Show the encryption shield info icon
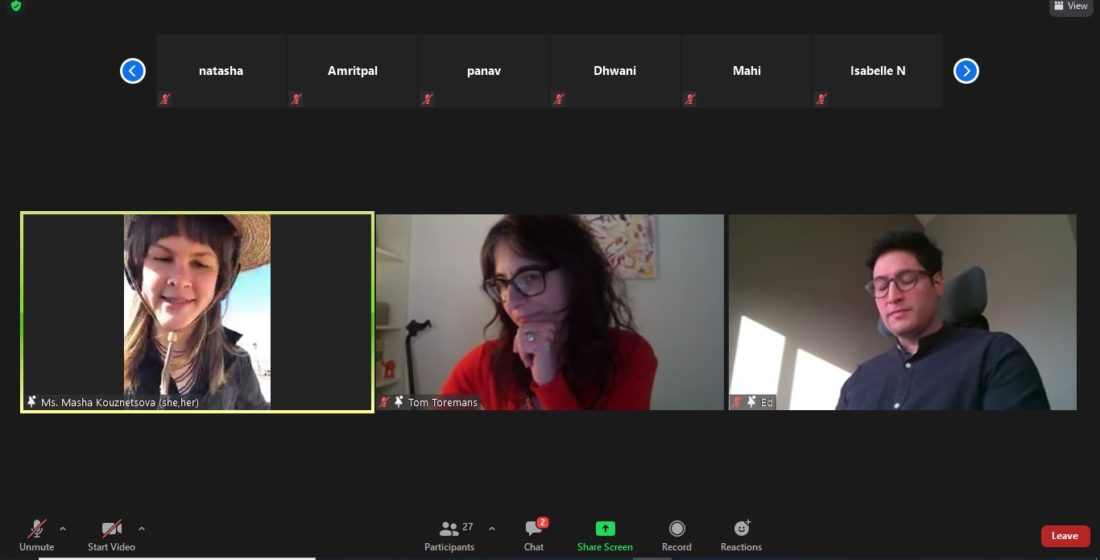The image size is (1100, 560). pos(16,6)
